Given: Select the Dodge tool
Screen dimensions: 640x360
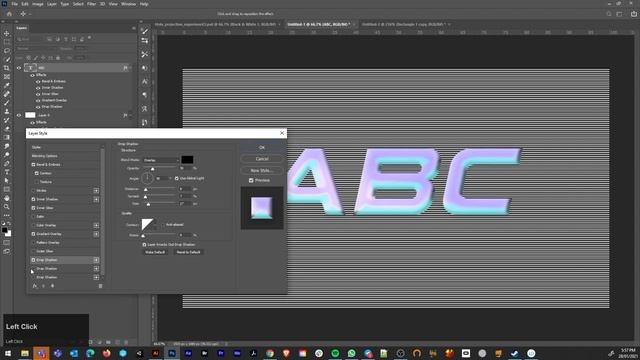Looking at the screenshot, I should tap(7, 155).
